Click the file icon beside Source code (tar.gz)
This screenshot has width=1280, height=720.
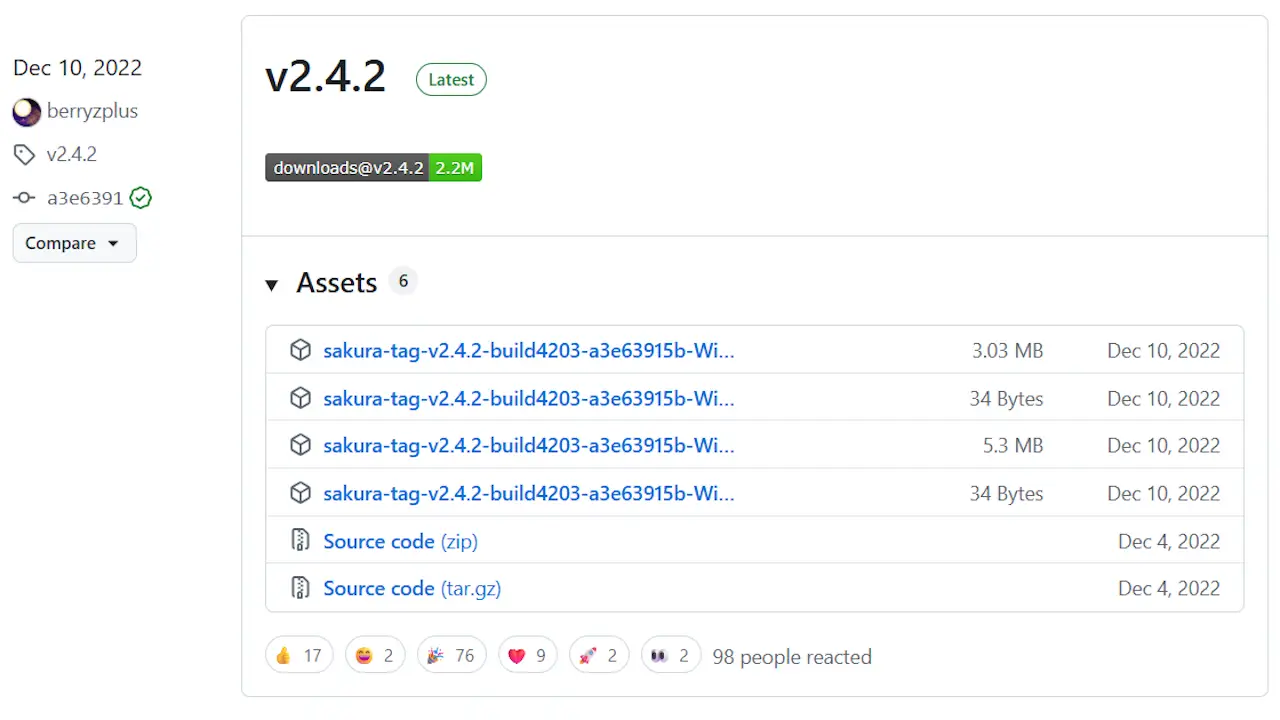pyautogui.click(x=300, y=588)
